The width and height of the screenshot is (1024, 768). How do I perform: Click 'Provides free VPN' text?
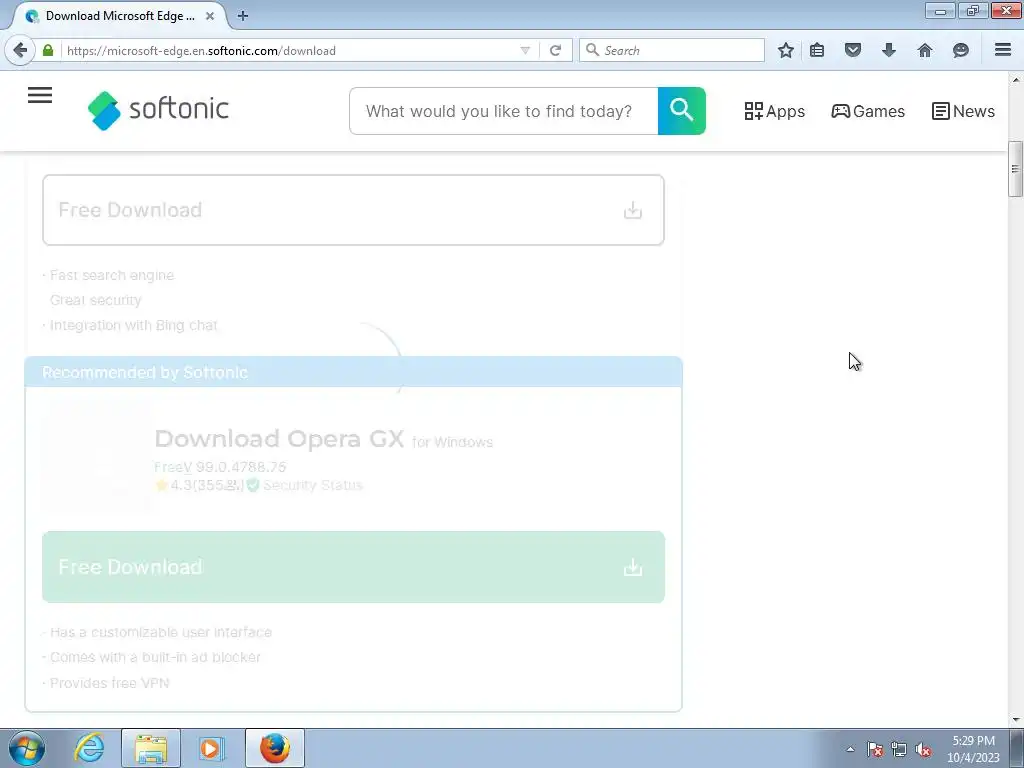pyautogui.click(x=110, y=683)
